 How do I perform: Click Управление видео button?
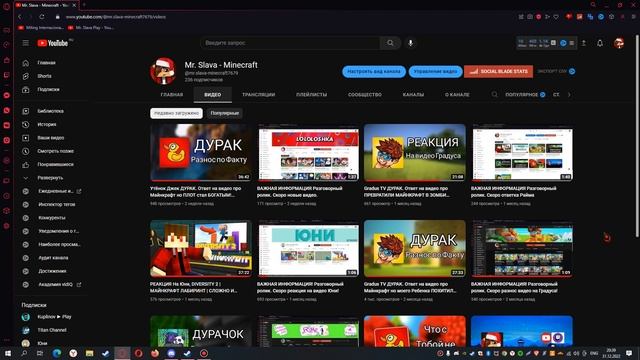pos(436,71)
